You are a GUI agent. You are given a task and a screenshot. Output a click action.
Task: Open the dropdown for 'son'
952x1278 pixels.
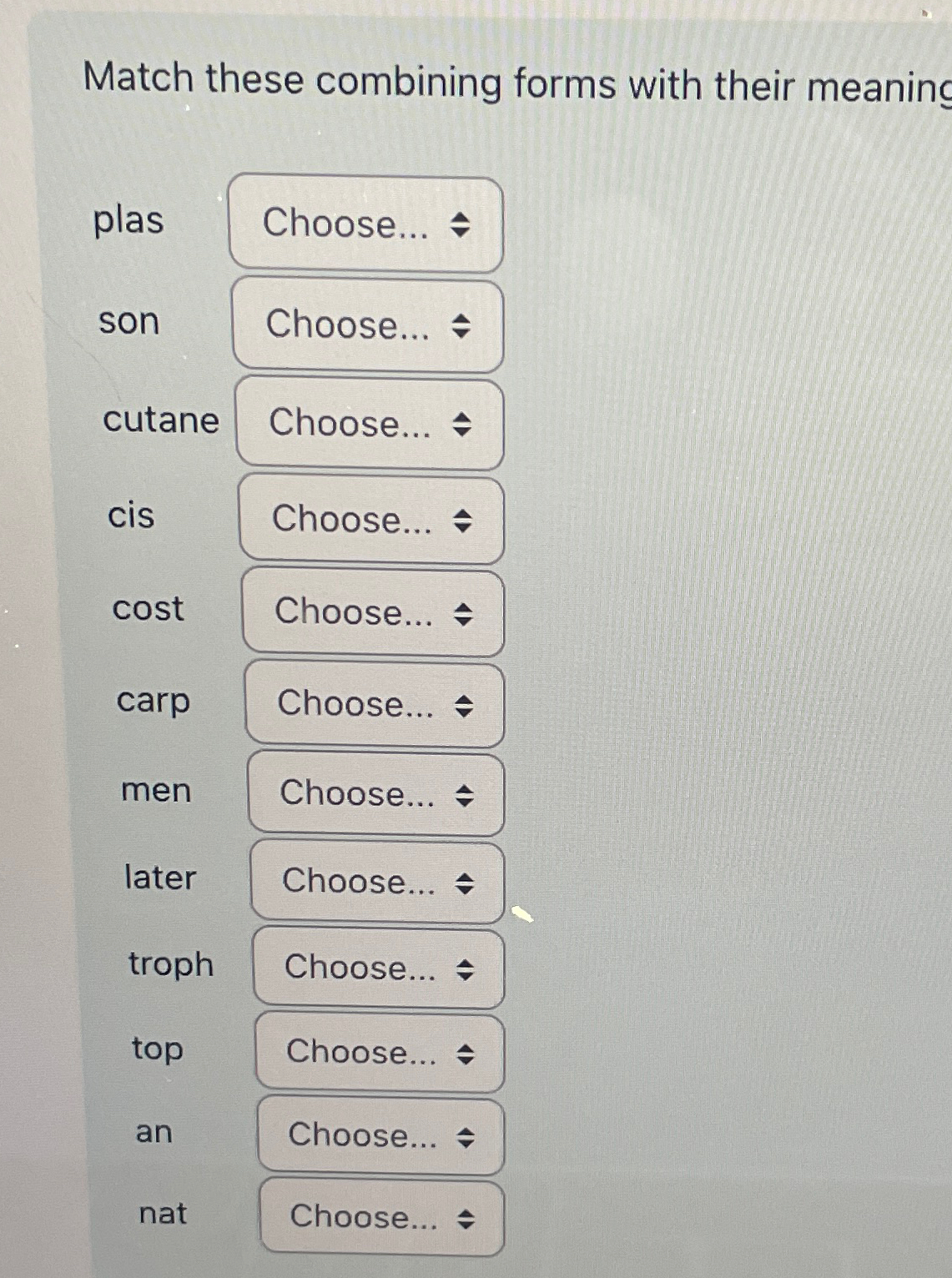point(367,325)
